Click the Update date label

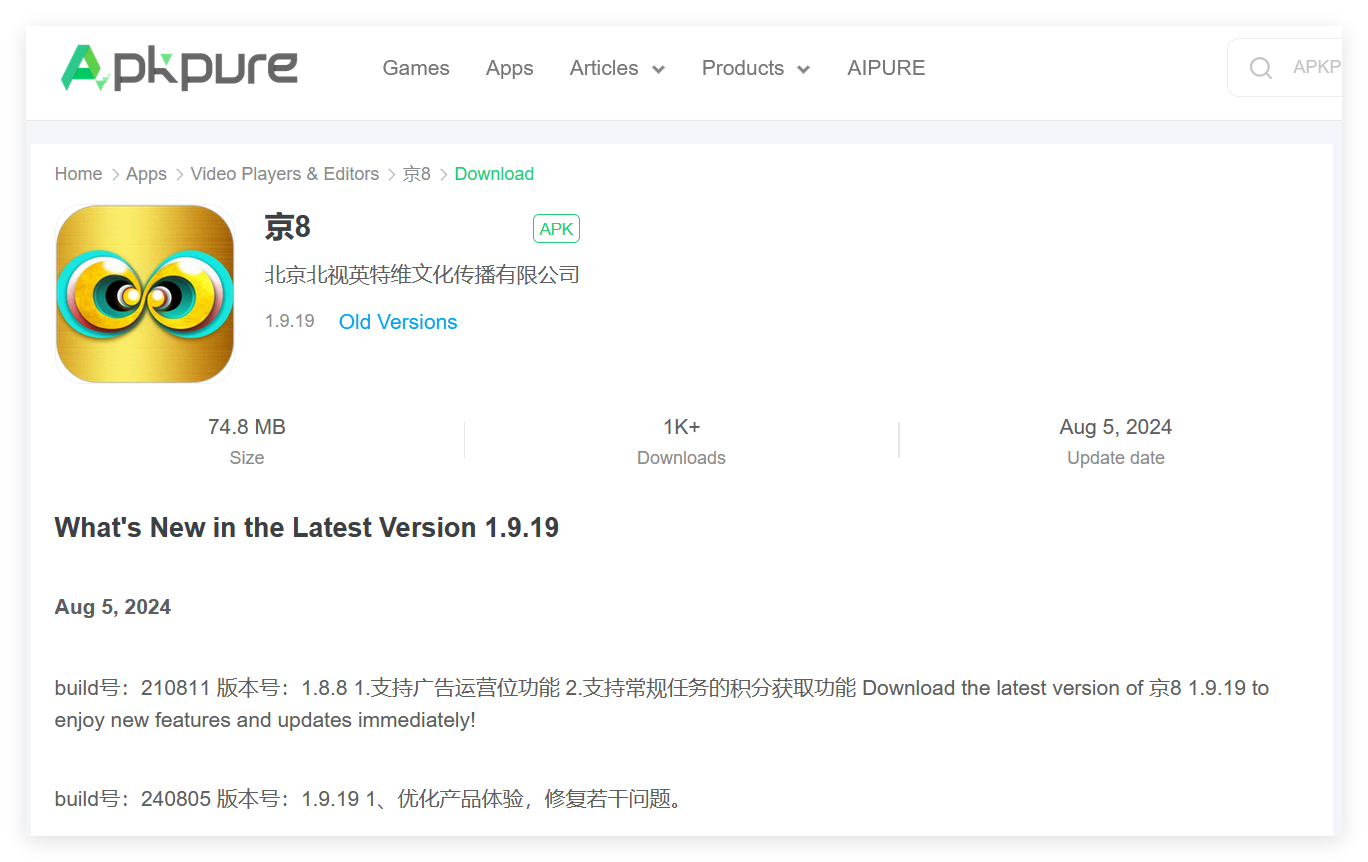pyautogui.click(x=1116, y=458)
